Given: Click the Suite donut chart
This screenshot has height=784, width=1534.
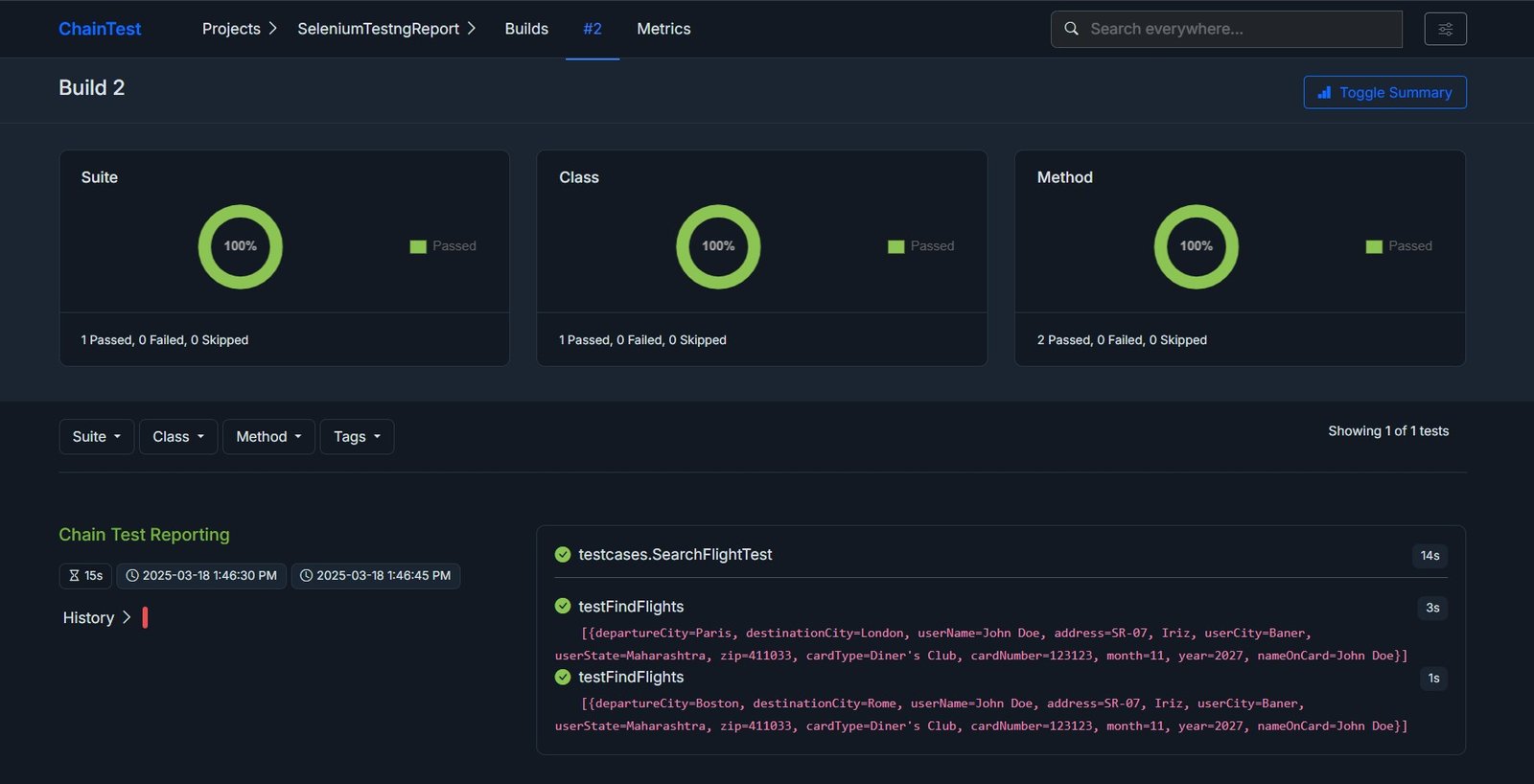Looking at the screenshot, I should [240, 246].
